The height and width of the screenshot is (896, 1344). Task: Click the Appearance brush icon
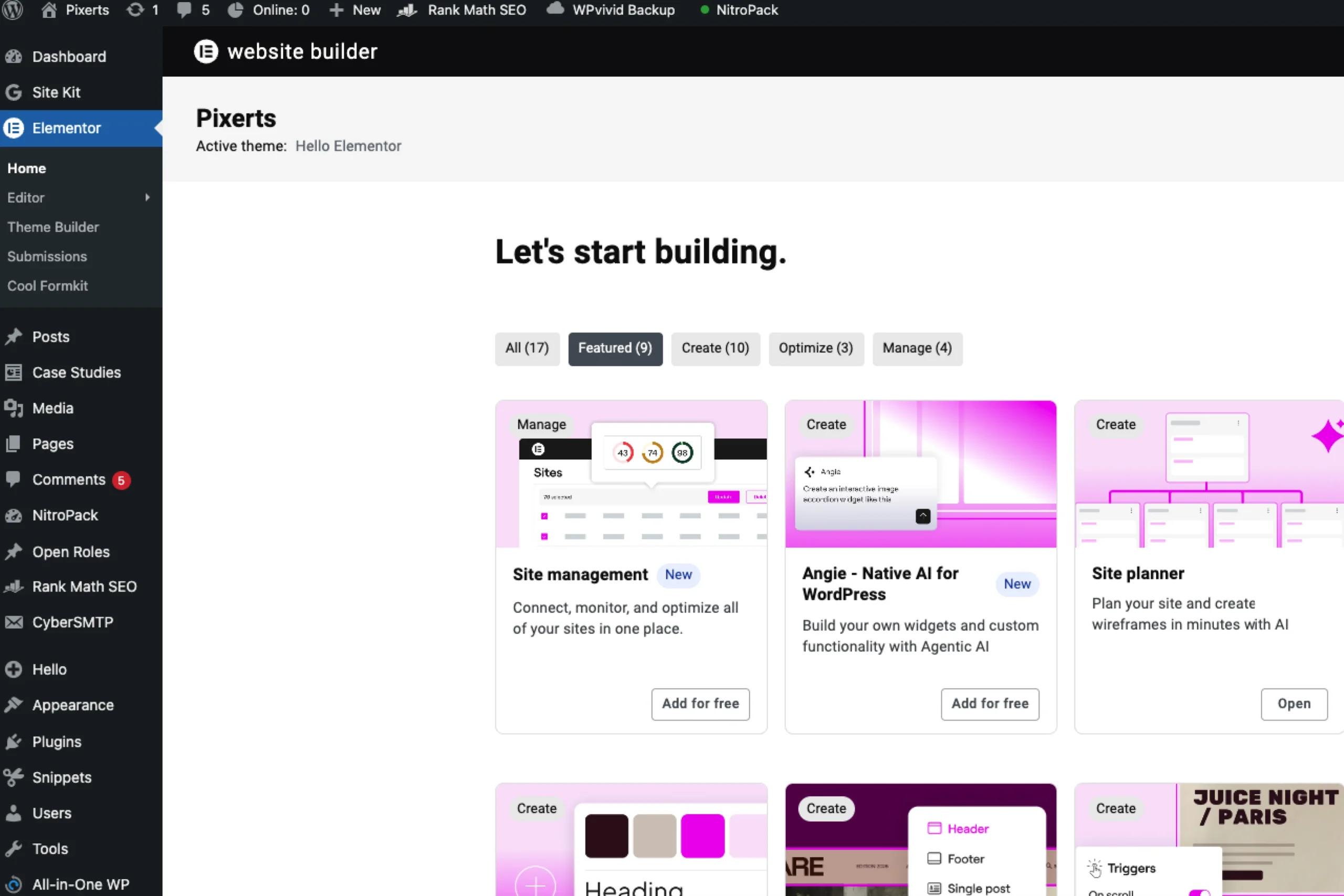click(x=14, y=705)
